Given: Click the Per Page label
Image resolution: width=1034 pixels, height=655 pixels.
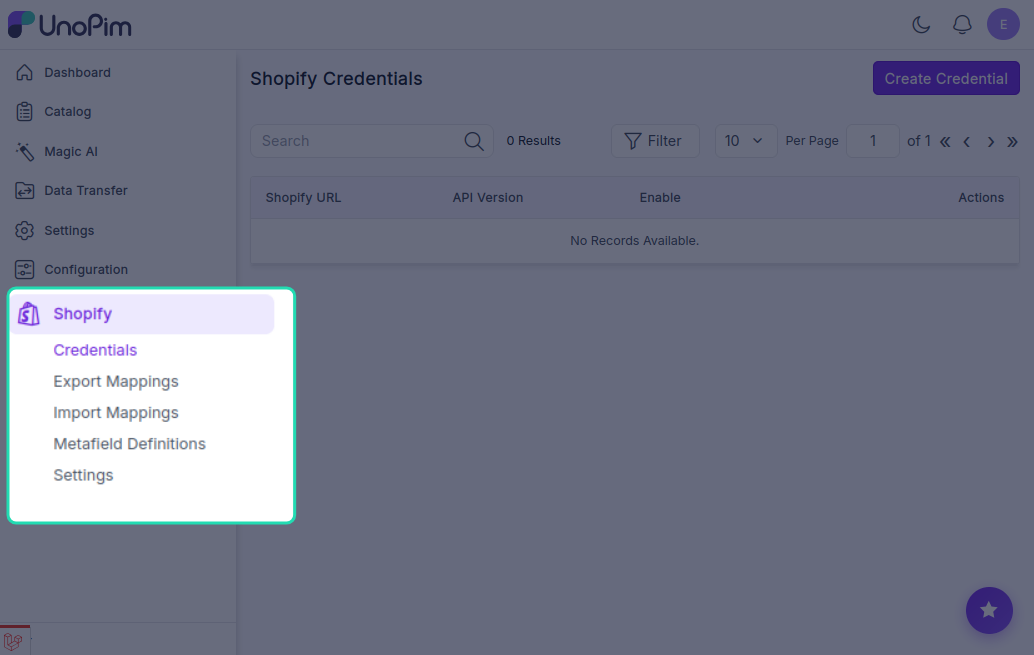Looking at the screenshot, I should click(812, 141).
